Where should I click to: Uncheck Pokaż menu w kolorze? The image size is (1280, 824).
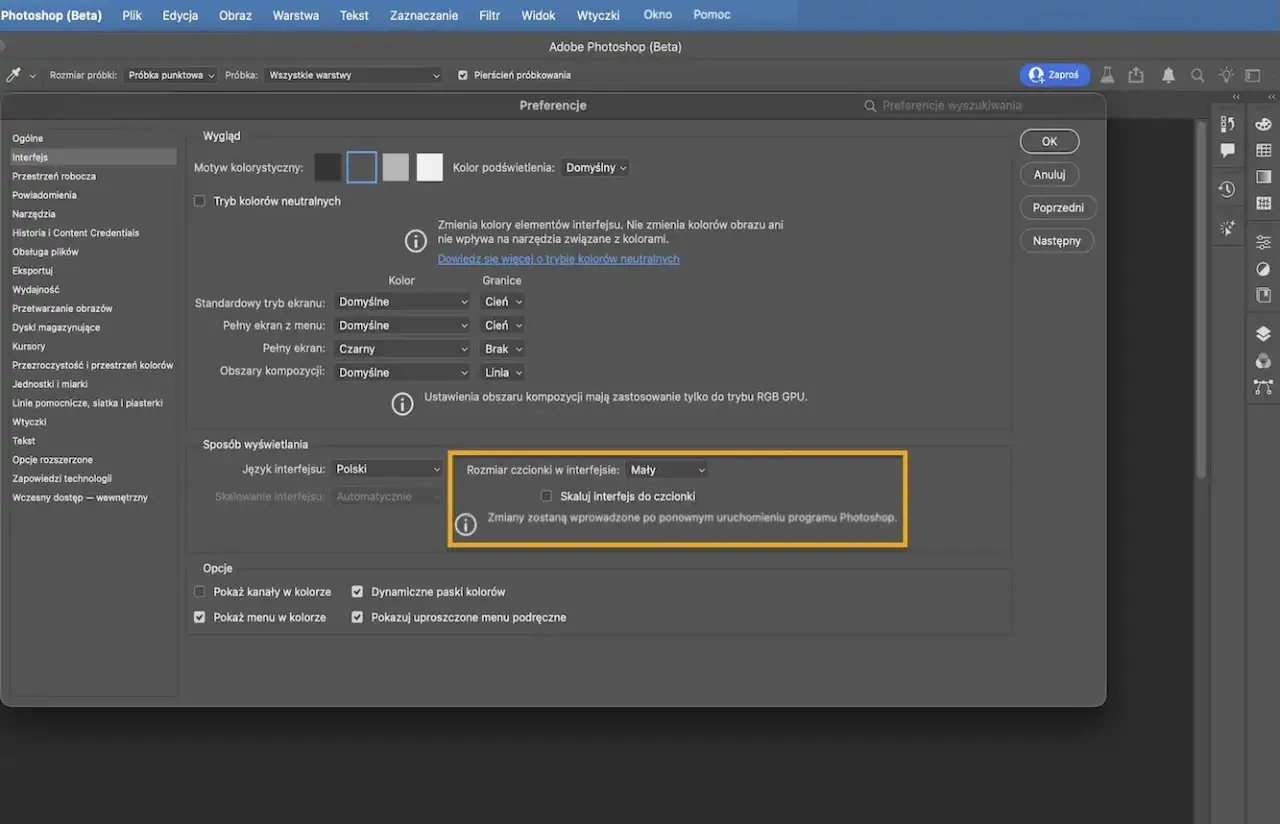[x=199, y=617]
